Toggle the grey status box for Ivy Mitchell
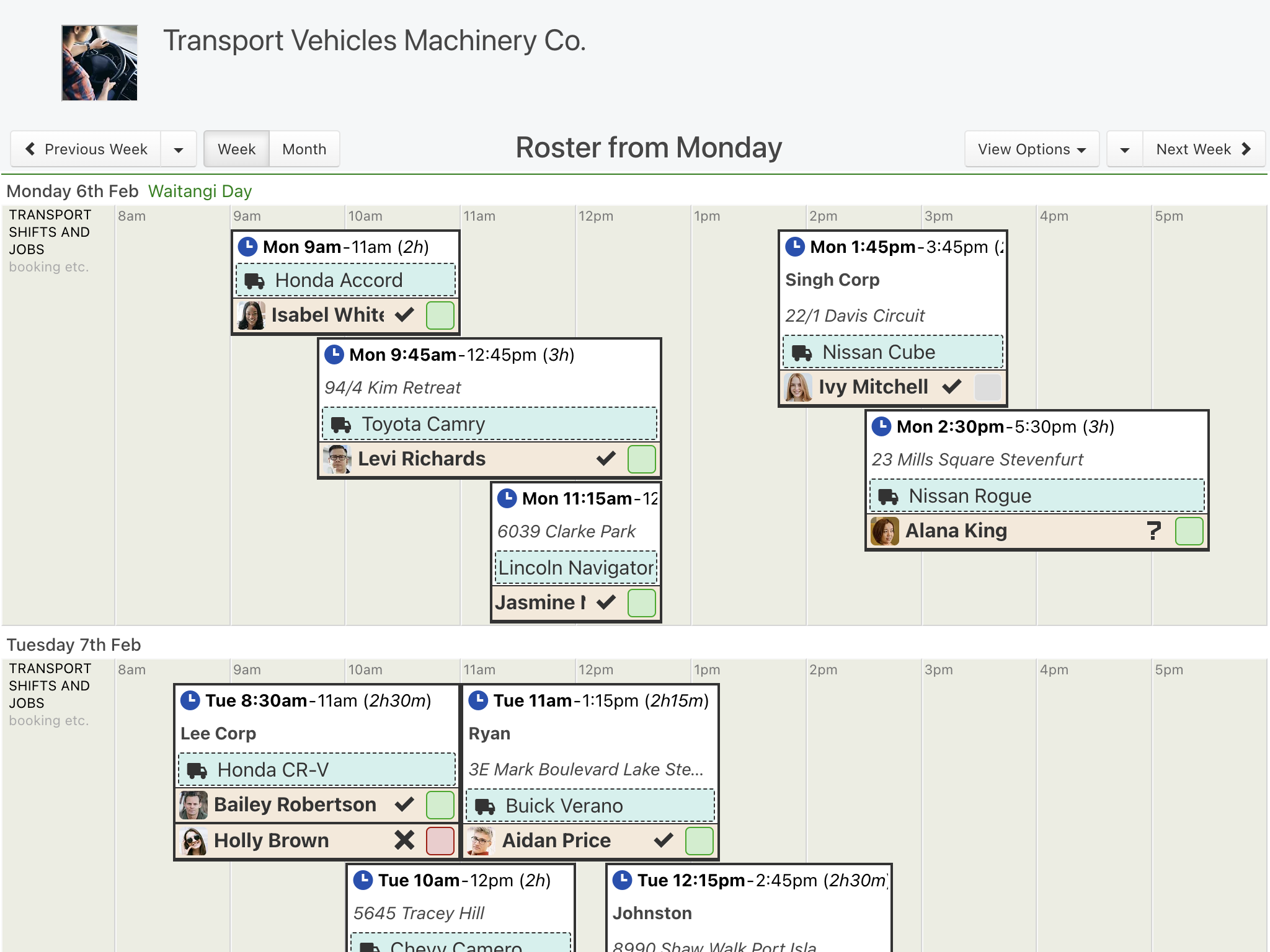1270x952 pixels. pos(988,387)
